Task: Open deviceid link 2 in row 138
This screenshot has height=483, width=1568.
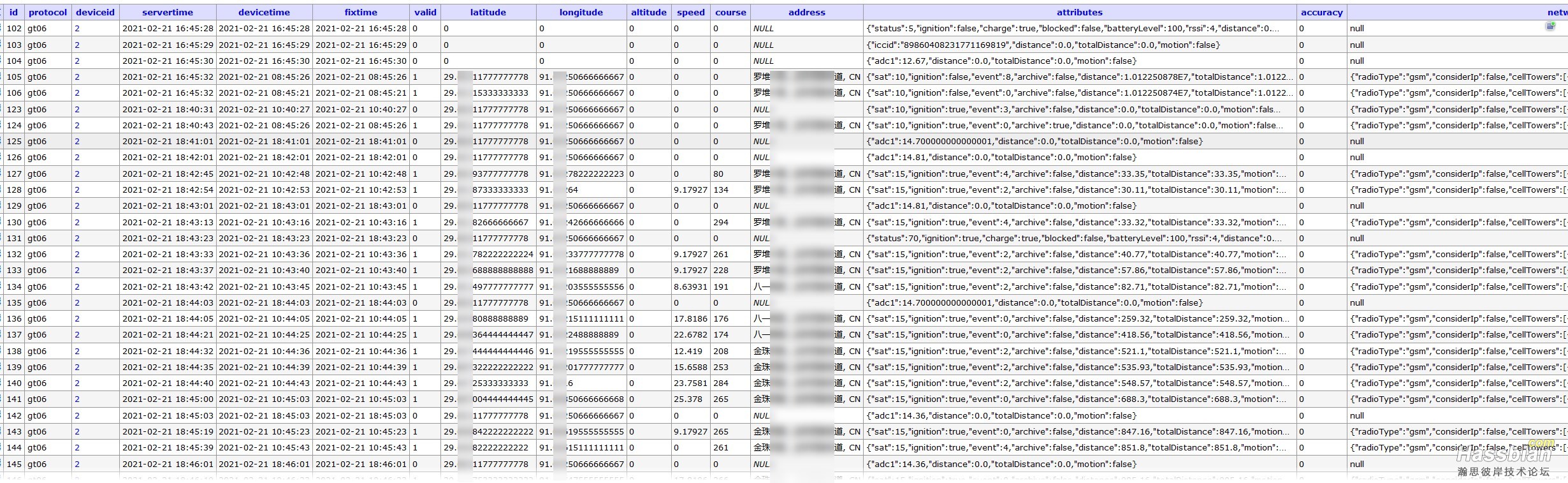Action: [77, 352]
